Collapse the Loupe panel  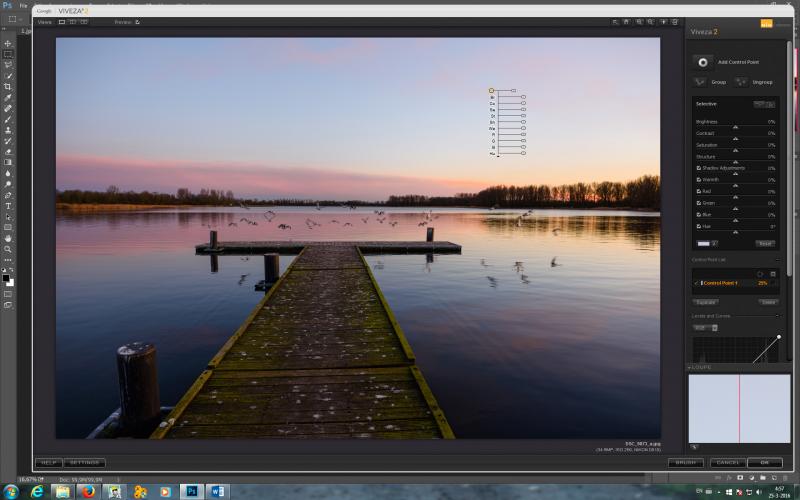click(x=690, y=367)
